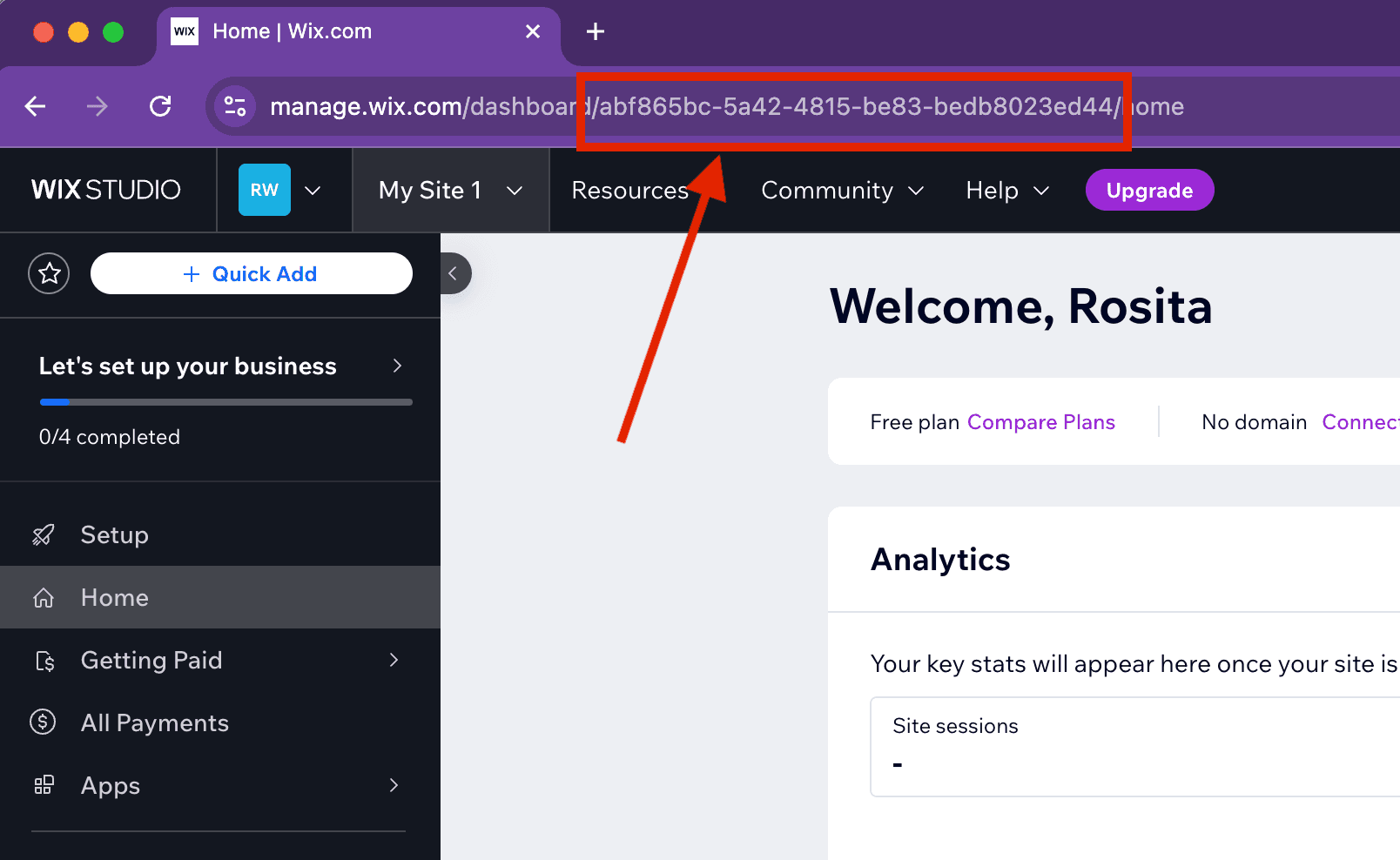Expand the Getting Paid chevron
The width and height of the screenshot is (1400, 860).
[394, 660]
